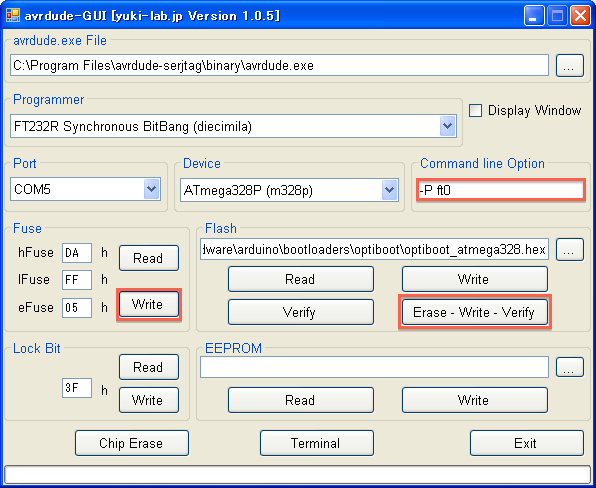Open the Device ATmega328P dropdown
This screenshot has width=596, height=488.
[390, 190]
